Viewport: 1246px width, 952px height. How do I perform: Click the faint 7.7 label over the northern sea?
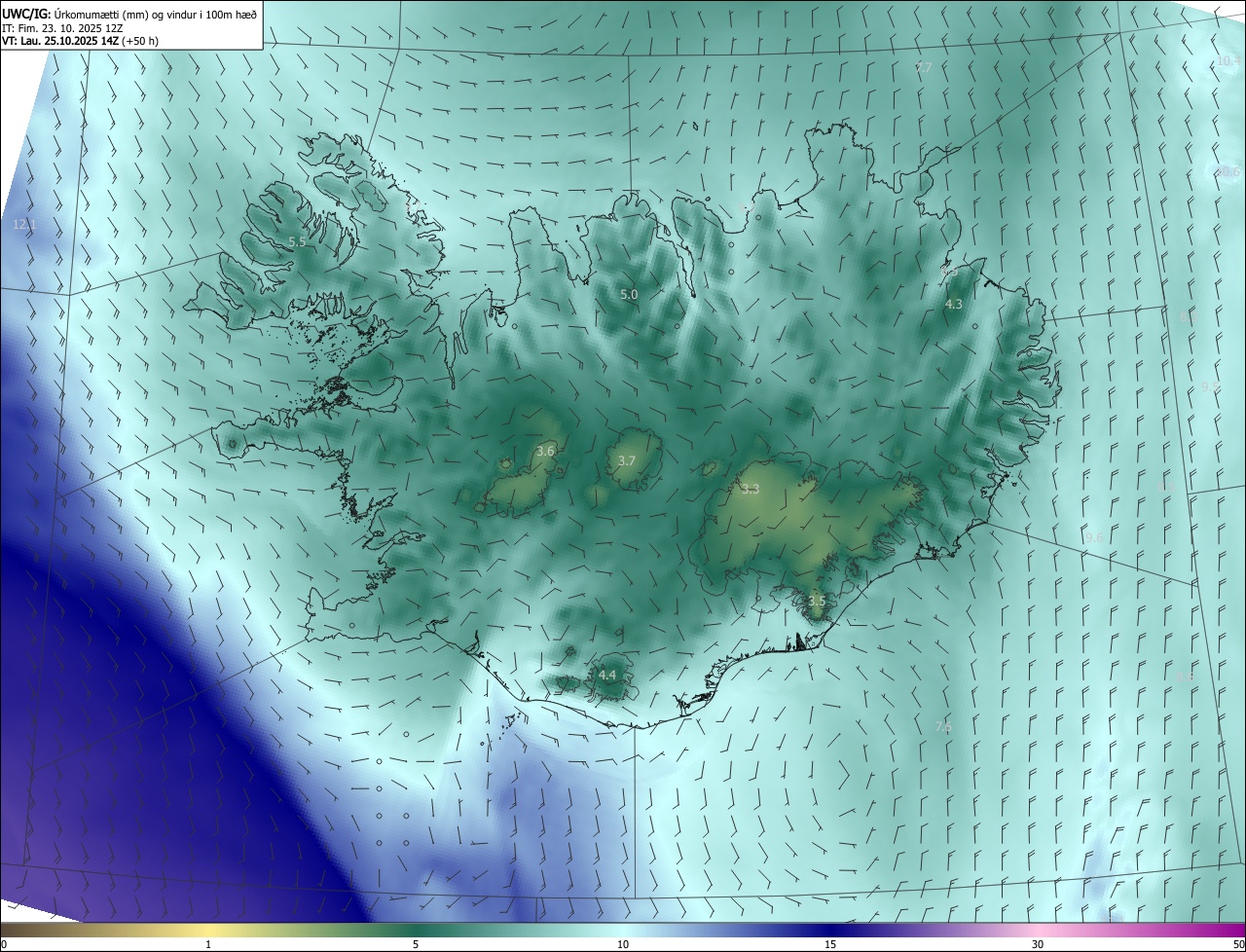pos(924,67)
